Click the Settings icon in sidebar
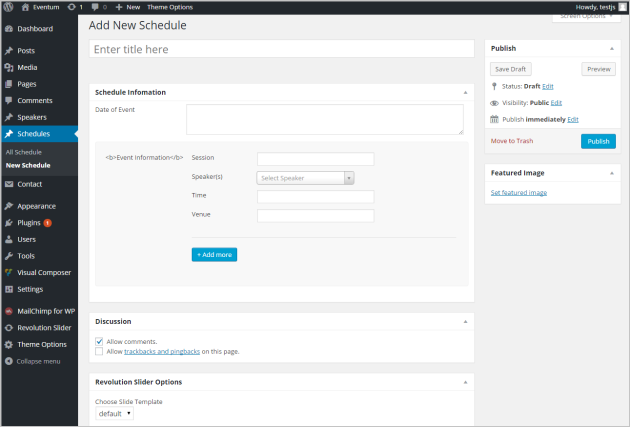Viewport: 630px width, 427px height. tap(9, 289)
